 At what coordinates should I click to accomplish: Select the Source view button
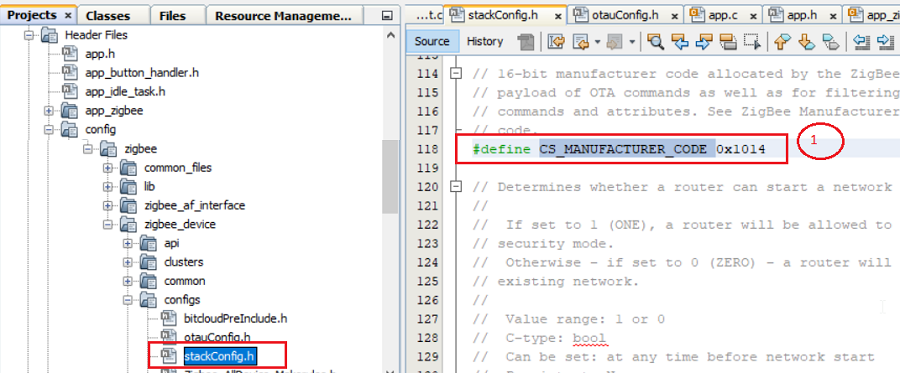[x=432, y=41]
